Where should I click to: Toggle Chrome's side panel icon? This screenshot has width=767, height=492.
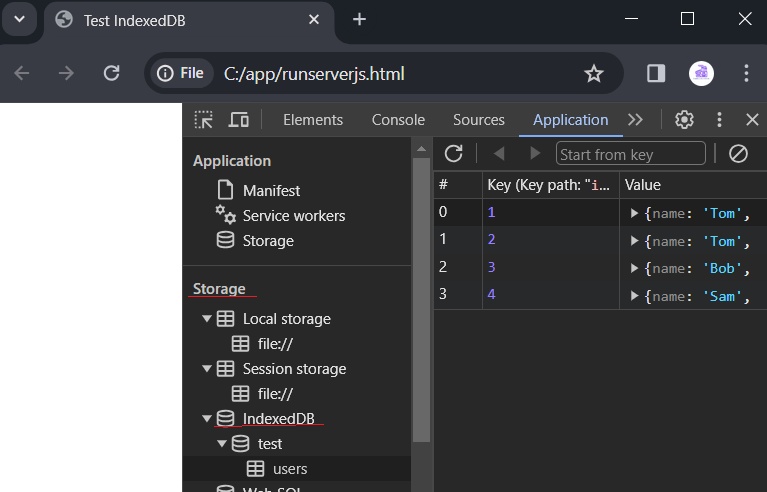tap(656, 73)
